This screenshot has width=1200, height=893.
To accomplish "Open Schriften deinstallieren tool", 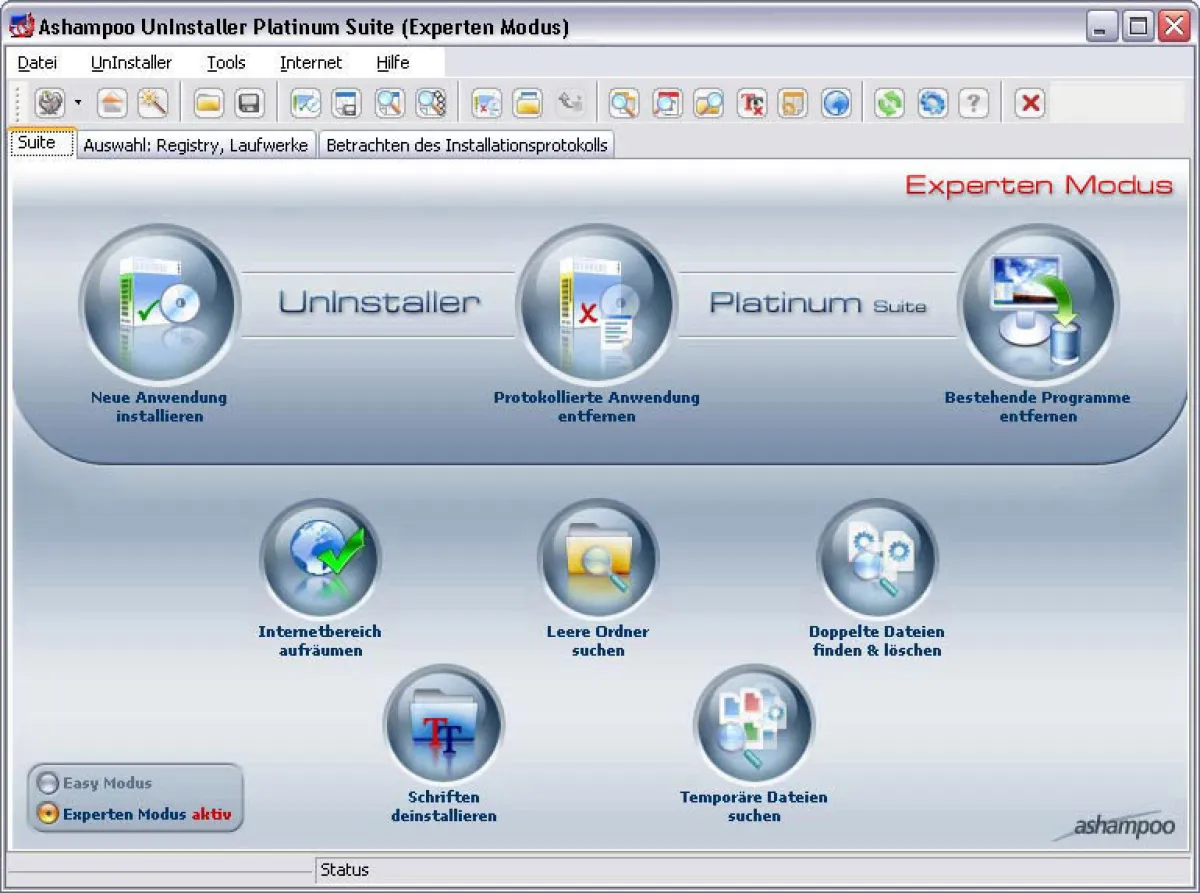I will 443,725.
